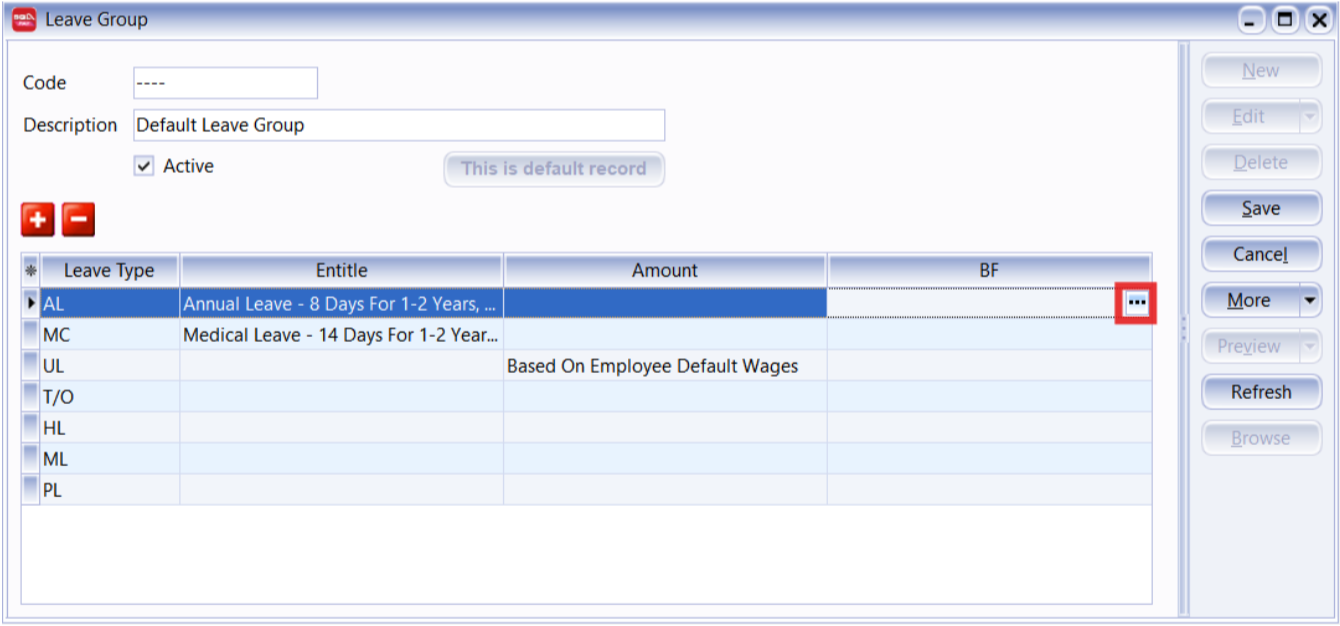Expand the More button dropdown arrow
Screen dimensions: 1340x626
(x=1310, y=300)
